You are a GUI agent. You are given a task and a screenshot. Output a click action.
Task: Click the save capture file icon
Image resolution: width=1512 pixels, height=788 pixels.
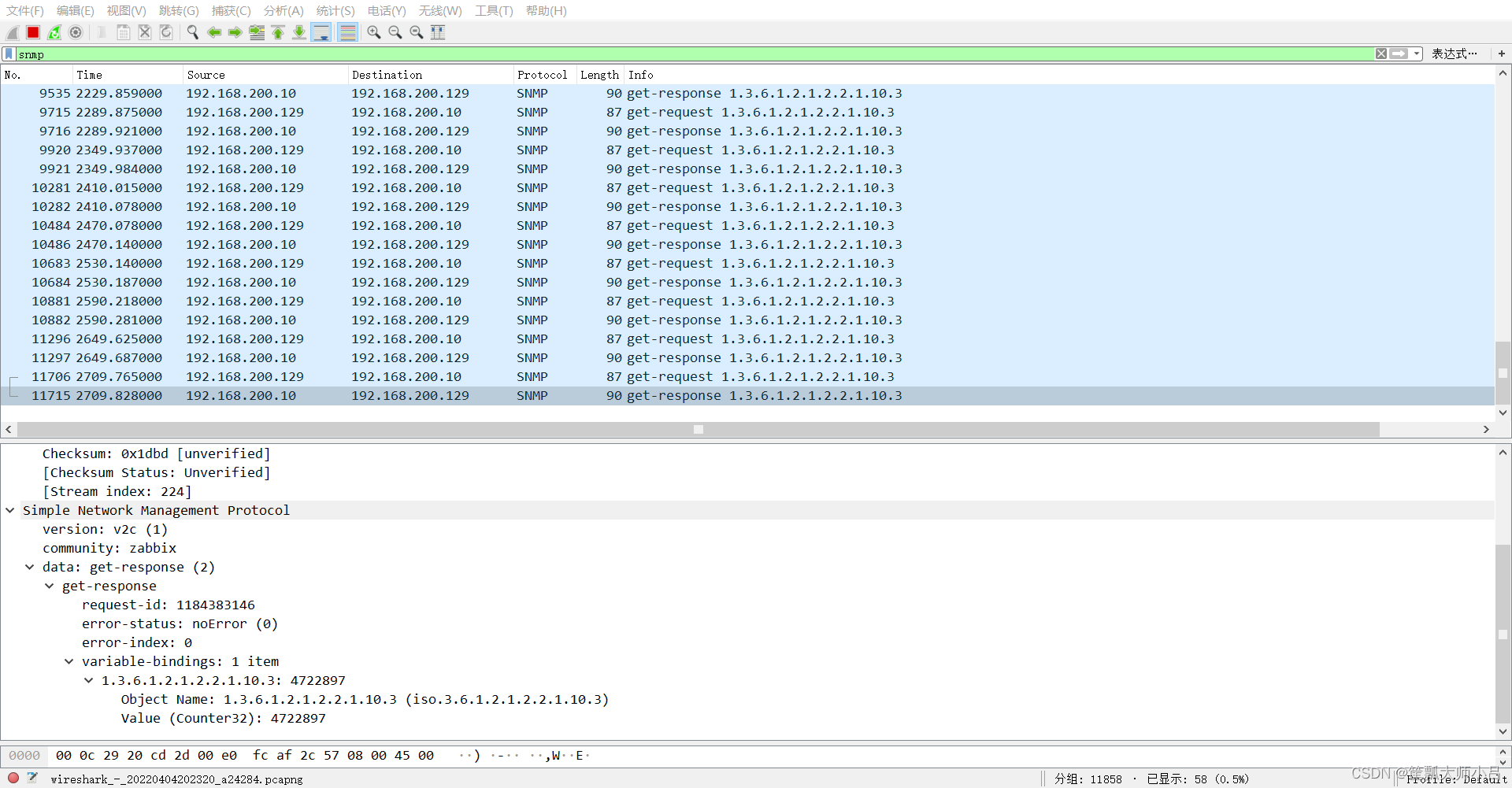coord(124,32)
